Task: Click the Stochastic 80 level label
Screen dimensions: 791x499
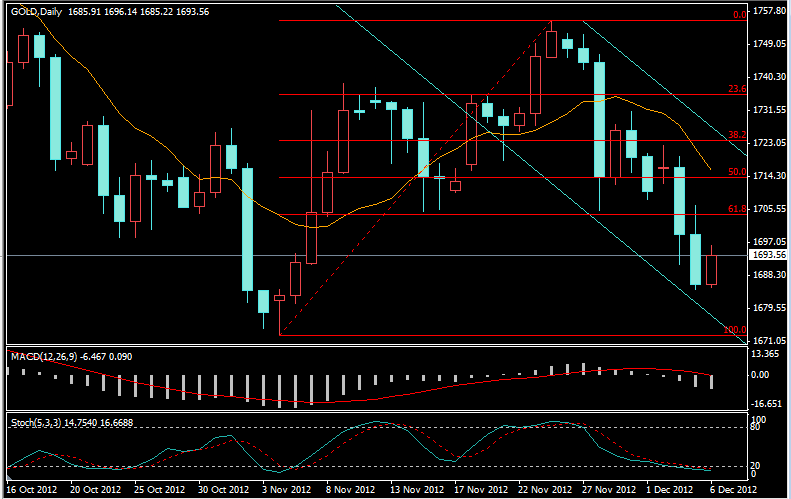Action: click(x=755, y=427)
